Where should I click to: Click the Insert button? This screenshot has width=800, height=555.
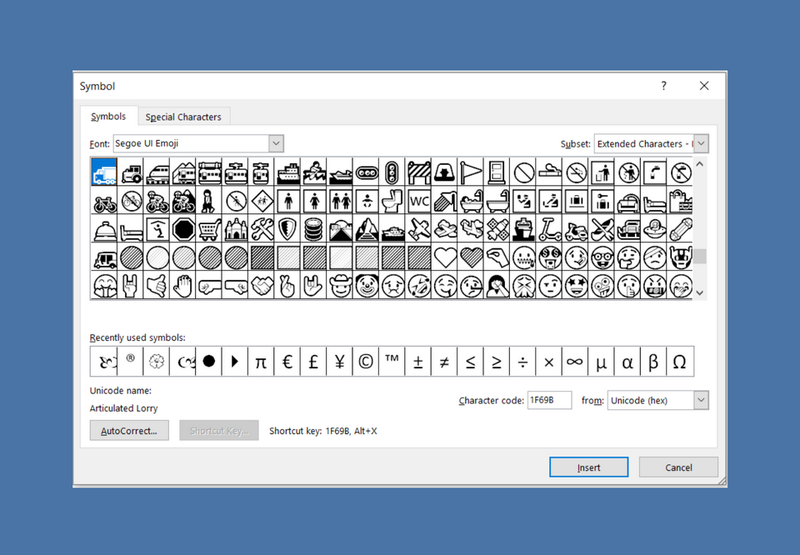click(589, 467)
